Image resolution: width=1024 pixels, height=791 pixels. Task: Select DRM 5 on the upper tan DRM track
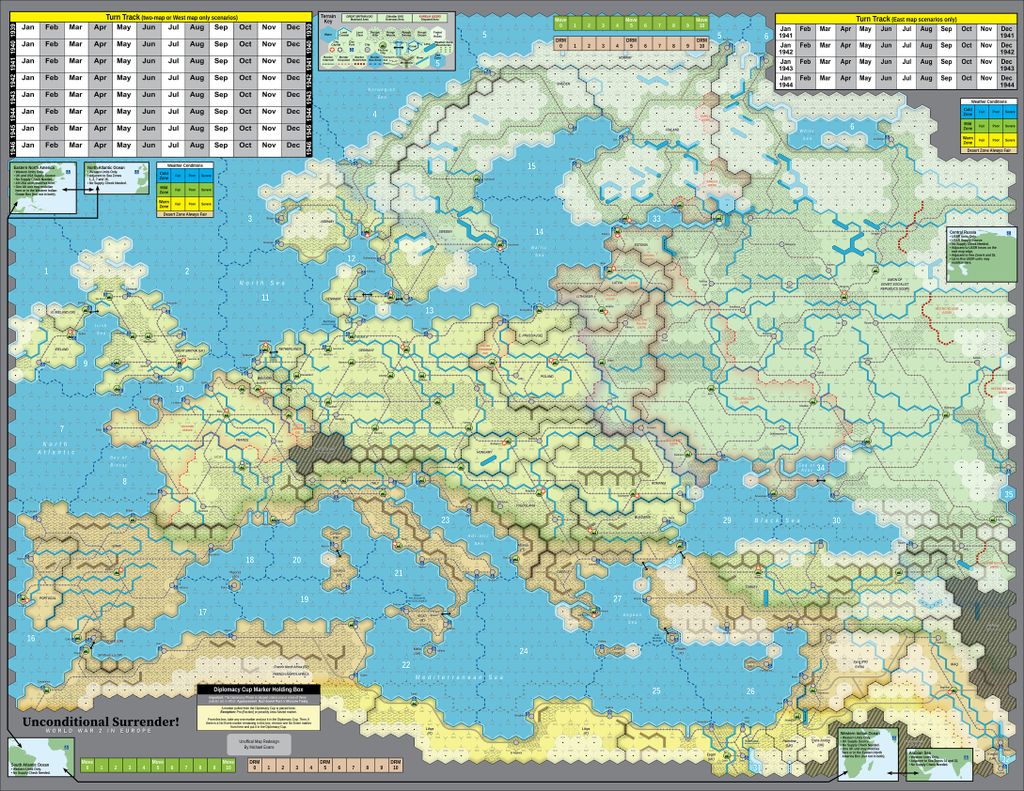click(x=631, y=44)
